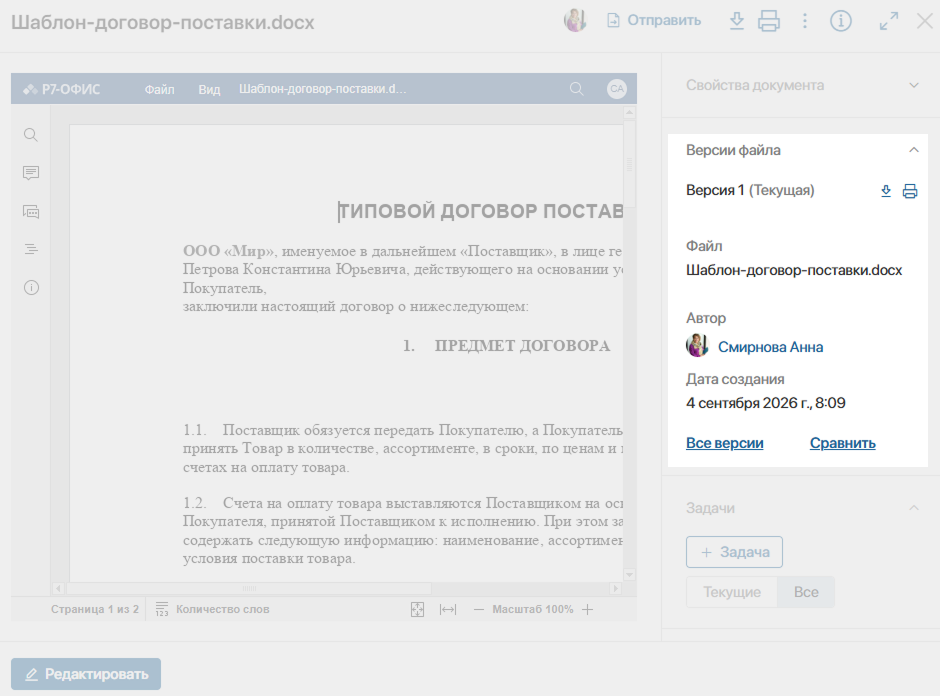Click the file name Шаблон-договор-поставки.docx in versions panel

[794, 270]
